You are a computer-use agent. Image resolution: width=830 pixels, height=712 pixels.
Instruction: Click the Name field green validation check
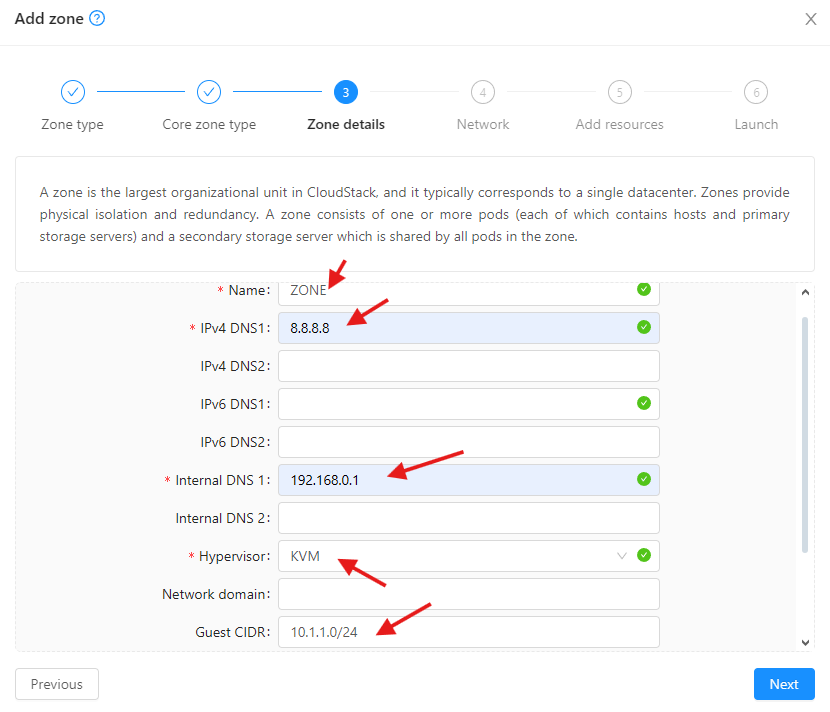click(644, 290)
